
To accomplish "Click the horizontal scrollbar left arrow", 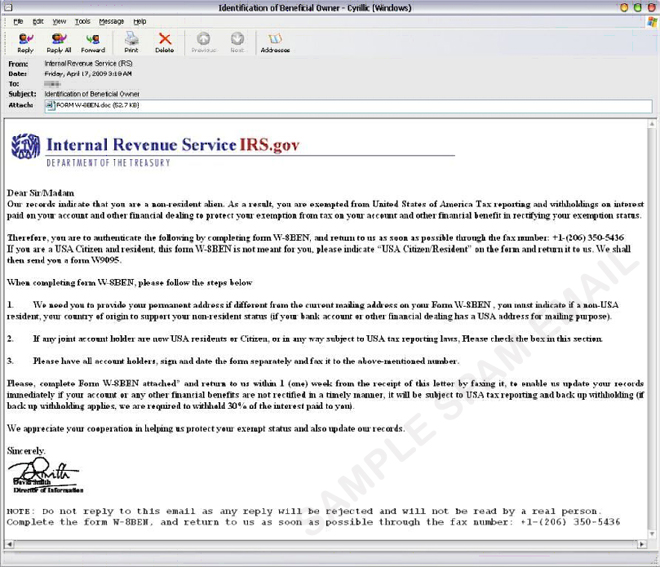I will pos(10,545).
